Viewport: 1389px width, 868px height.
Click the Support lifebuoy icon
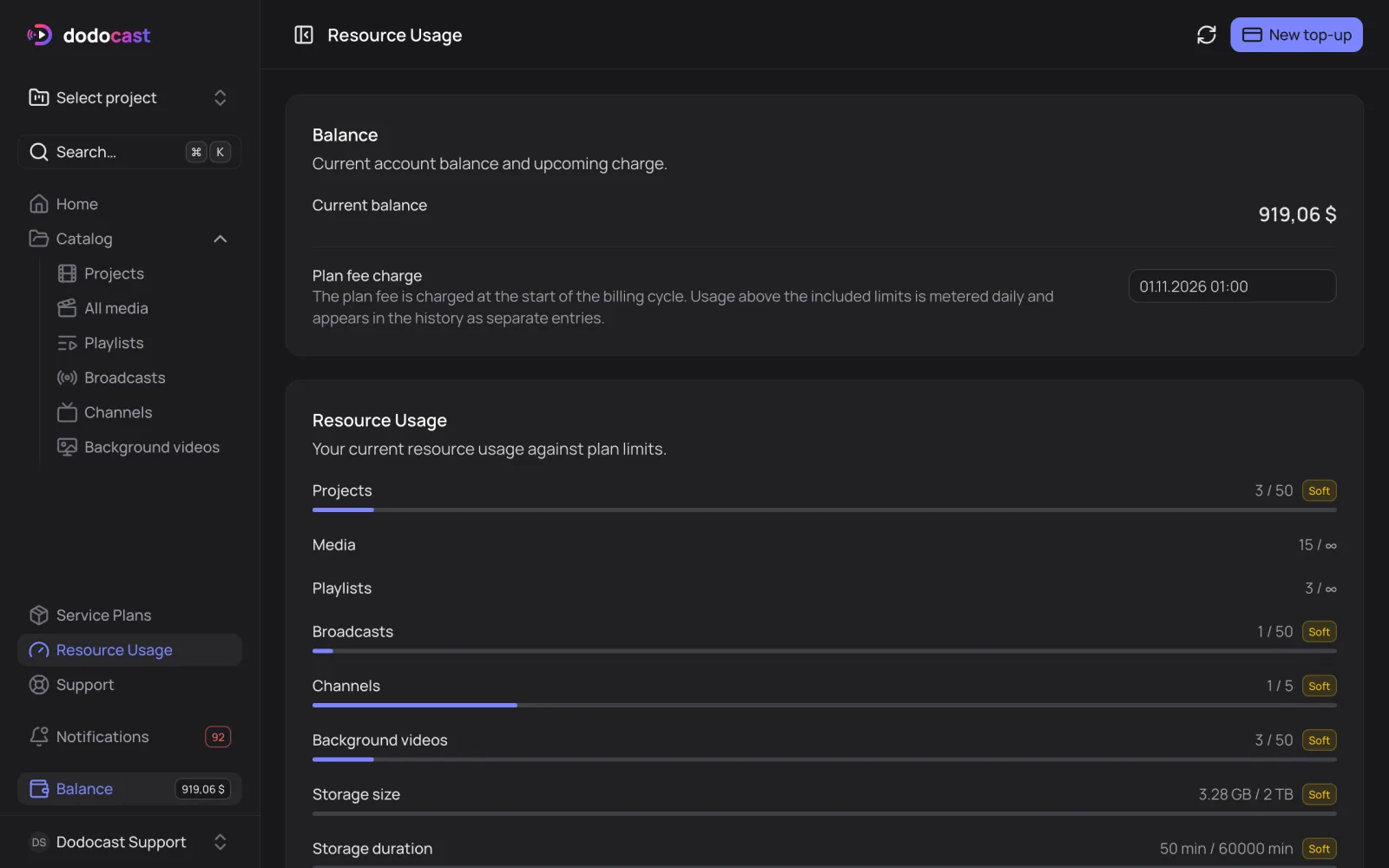(38, 685)
